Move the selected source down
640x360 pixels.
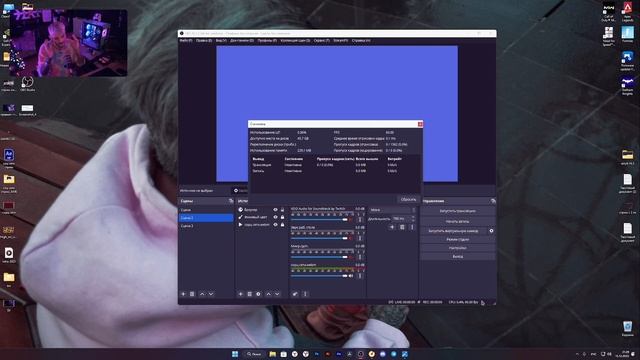(277, 294)
